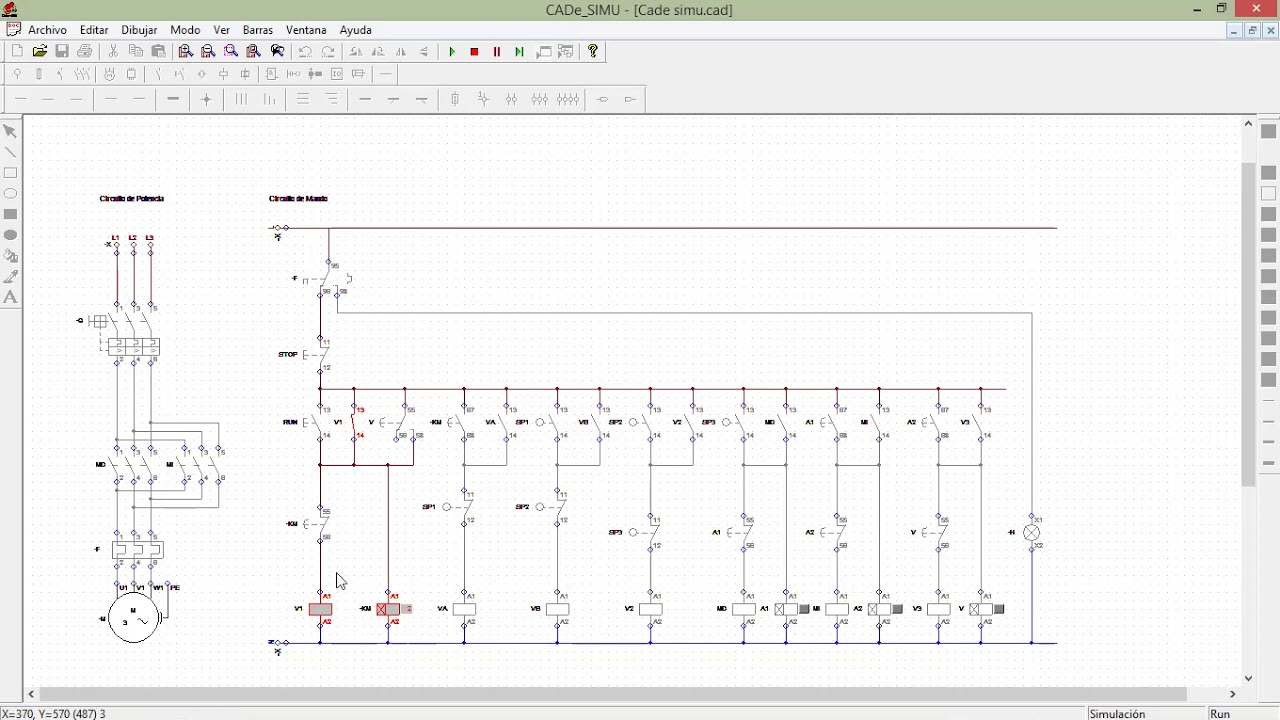Create a new file with the blank page icon
The height and width of the screenshot is (720, 1280).
17,51
